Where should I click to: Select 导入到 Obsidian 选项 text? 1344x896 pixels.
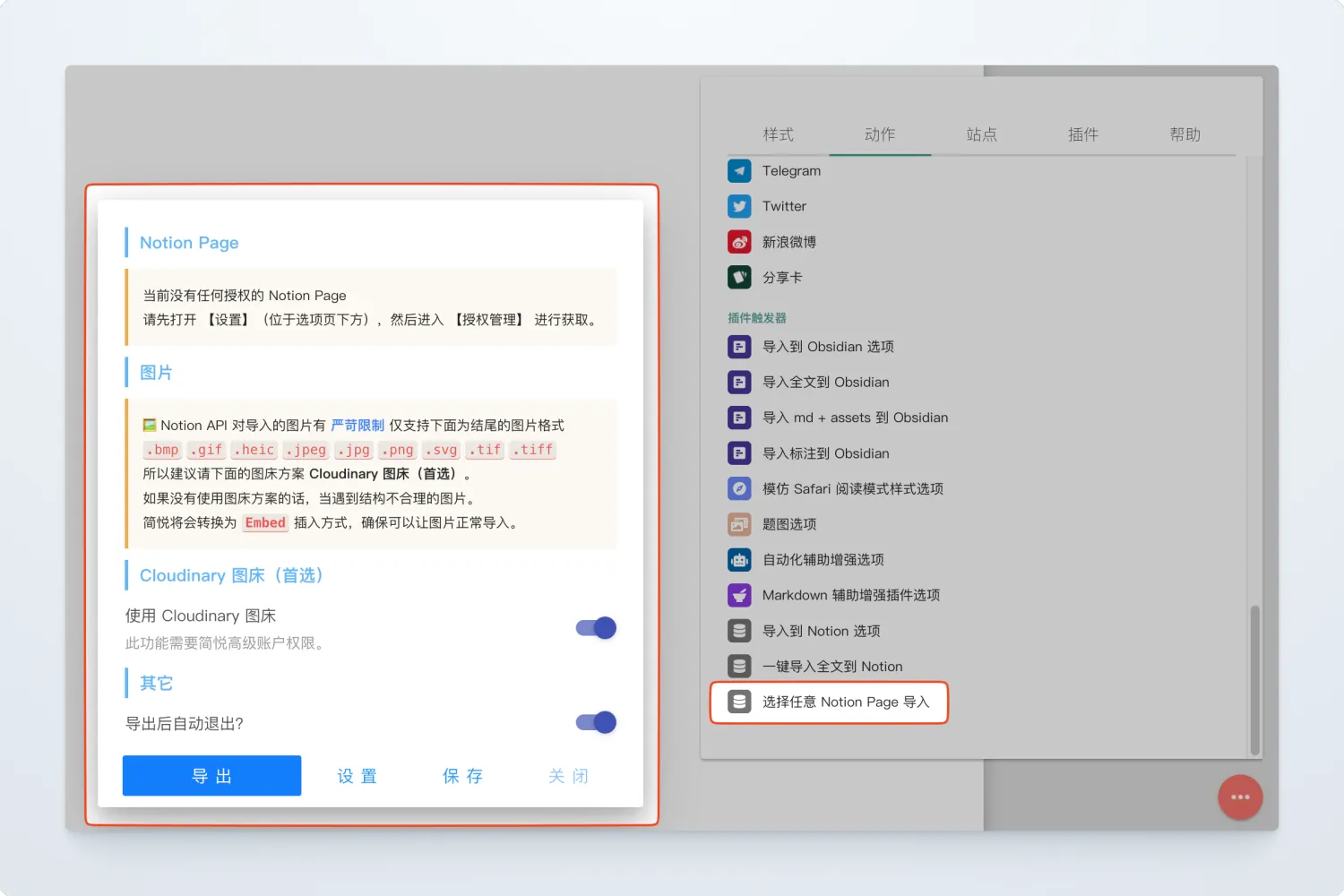click(828, 347)
